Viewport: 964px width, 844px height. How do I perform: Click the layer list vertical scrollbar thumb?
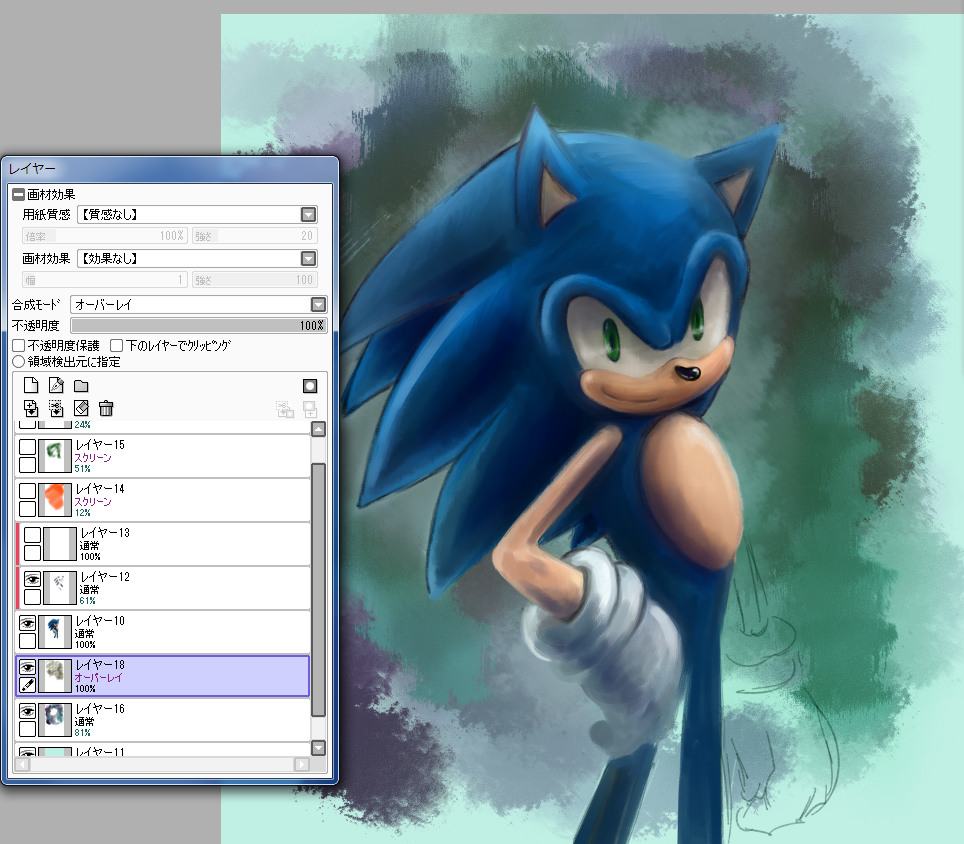click(318, 590)
